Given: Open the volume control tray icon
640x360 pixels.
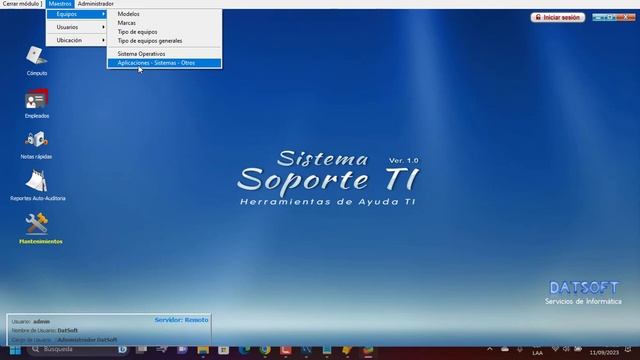Looking at the screenshot, I should [566, 349].
